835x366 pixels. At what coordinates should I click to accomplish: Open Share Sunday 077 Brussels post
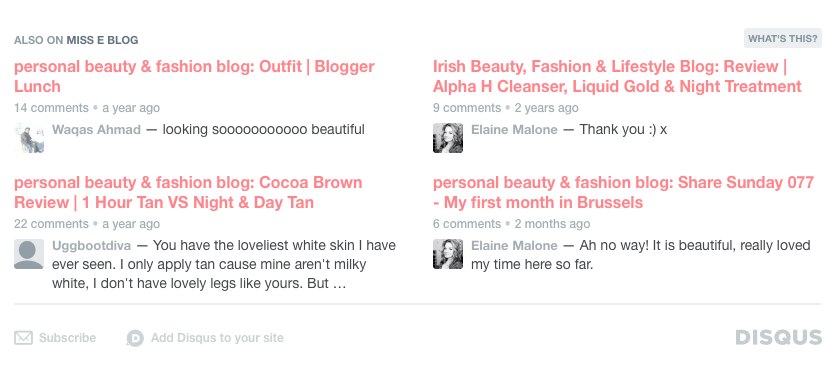tap(624, 192)
